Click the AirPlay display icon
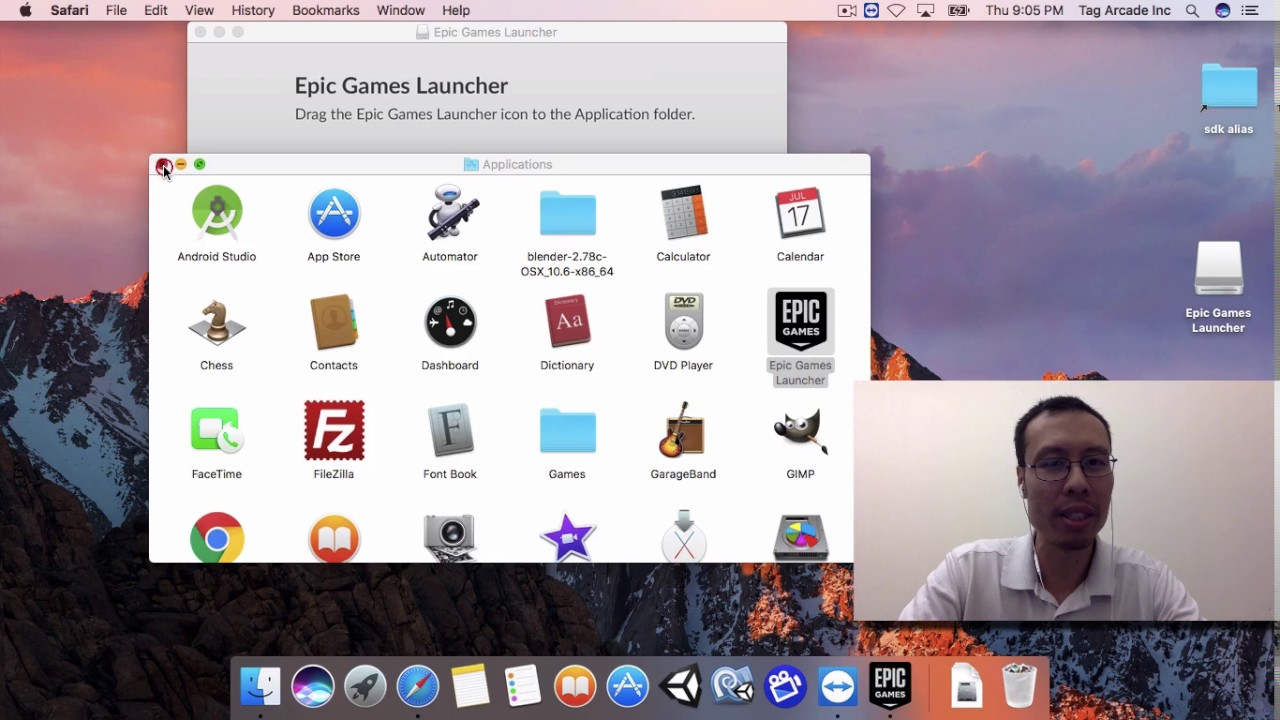1280x720 pixels. coord(926,10)
